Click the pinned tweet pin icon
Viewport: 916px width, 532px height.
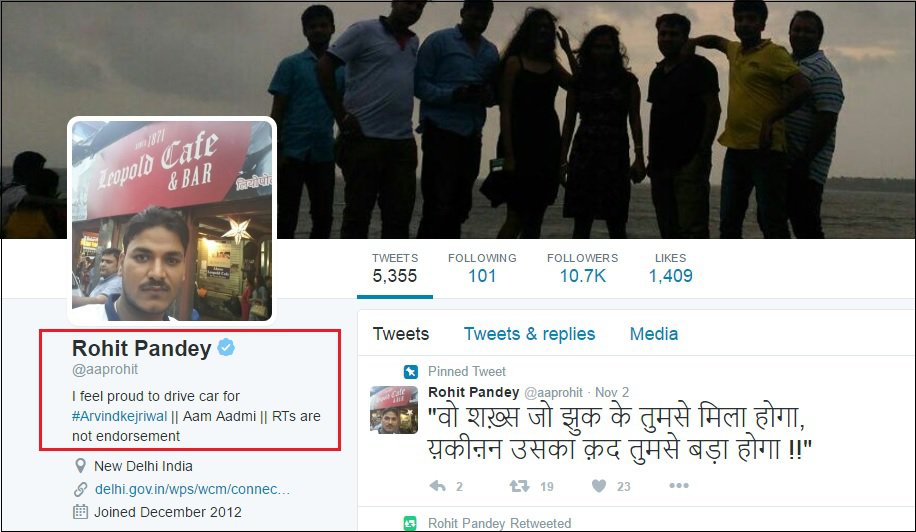[411, 371]
